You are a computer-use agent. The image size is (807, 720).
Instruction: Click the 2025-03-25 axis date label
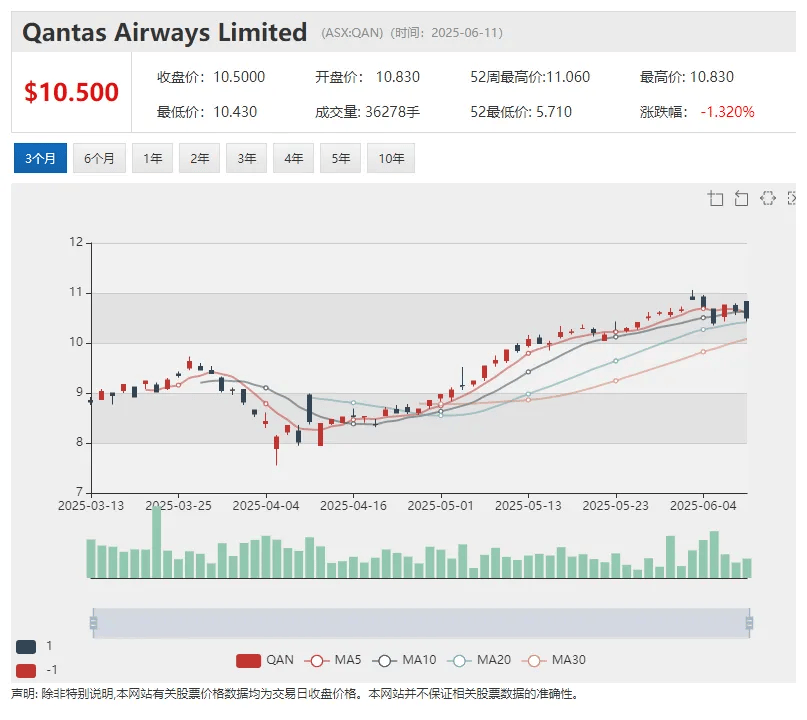179,506
